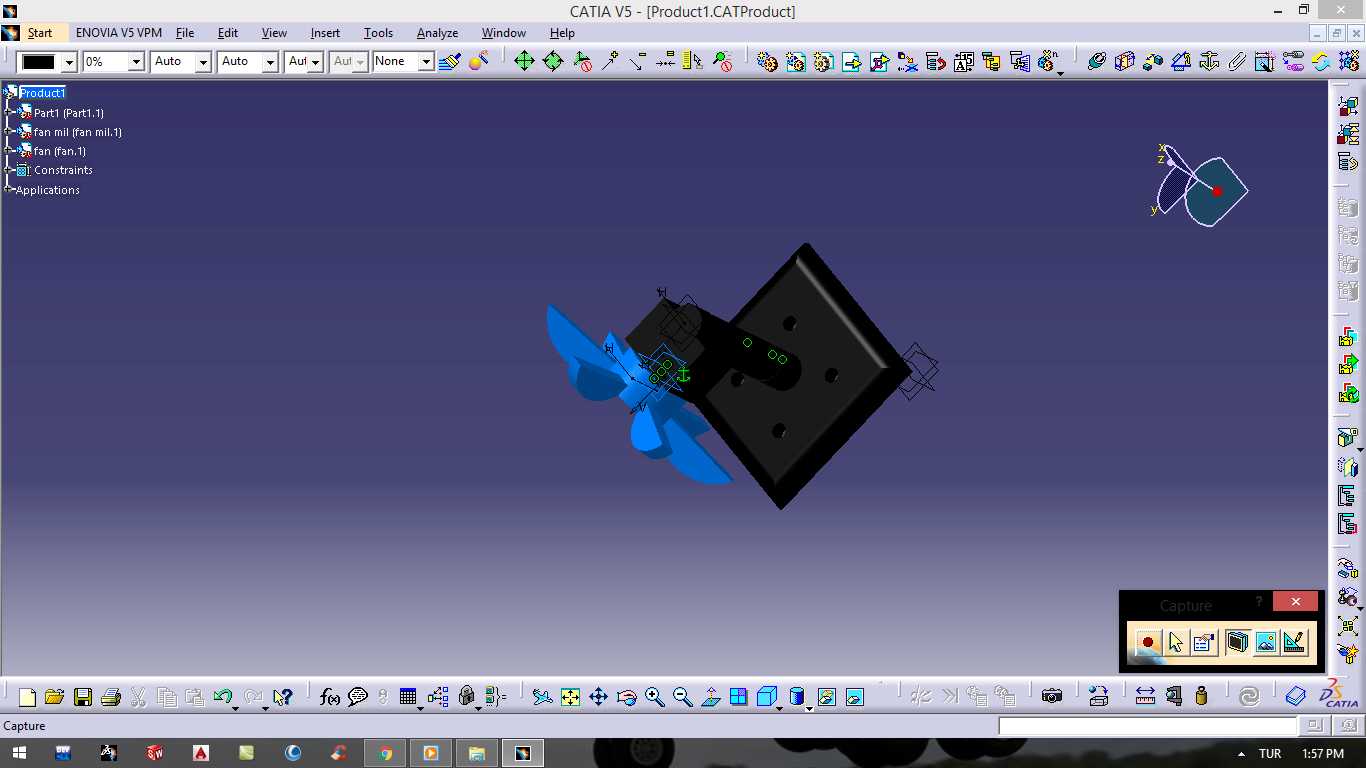This screenshot has height=768, width=1366.
Task: Click the Undo arrow icon
Action: (223, 697)
